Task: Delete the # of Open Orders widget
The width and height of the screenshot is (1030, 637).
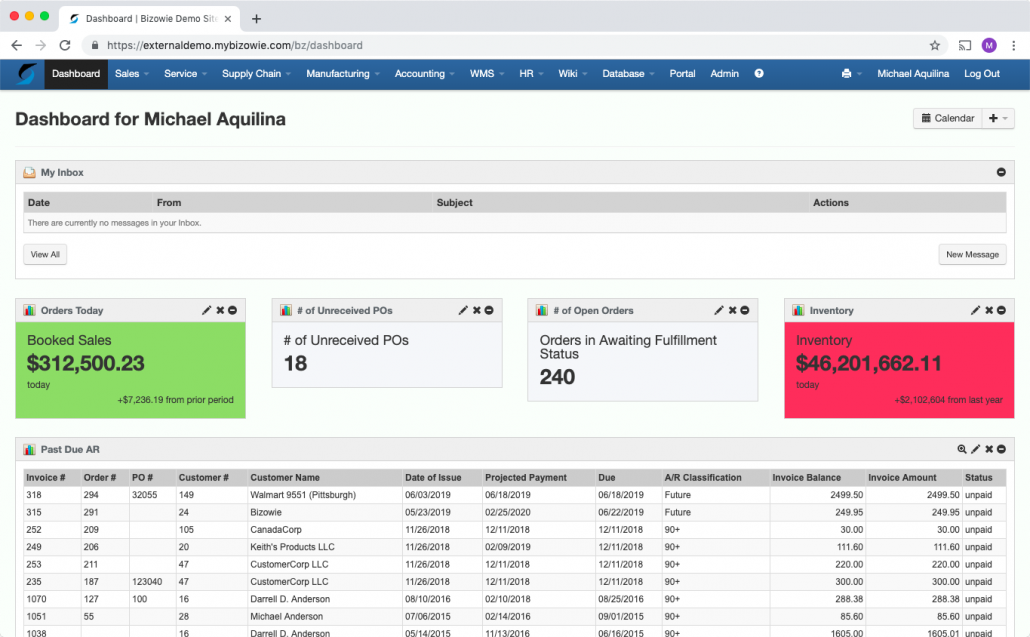Action: coord(732,311)
